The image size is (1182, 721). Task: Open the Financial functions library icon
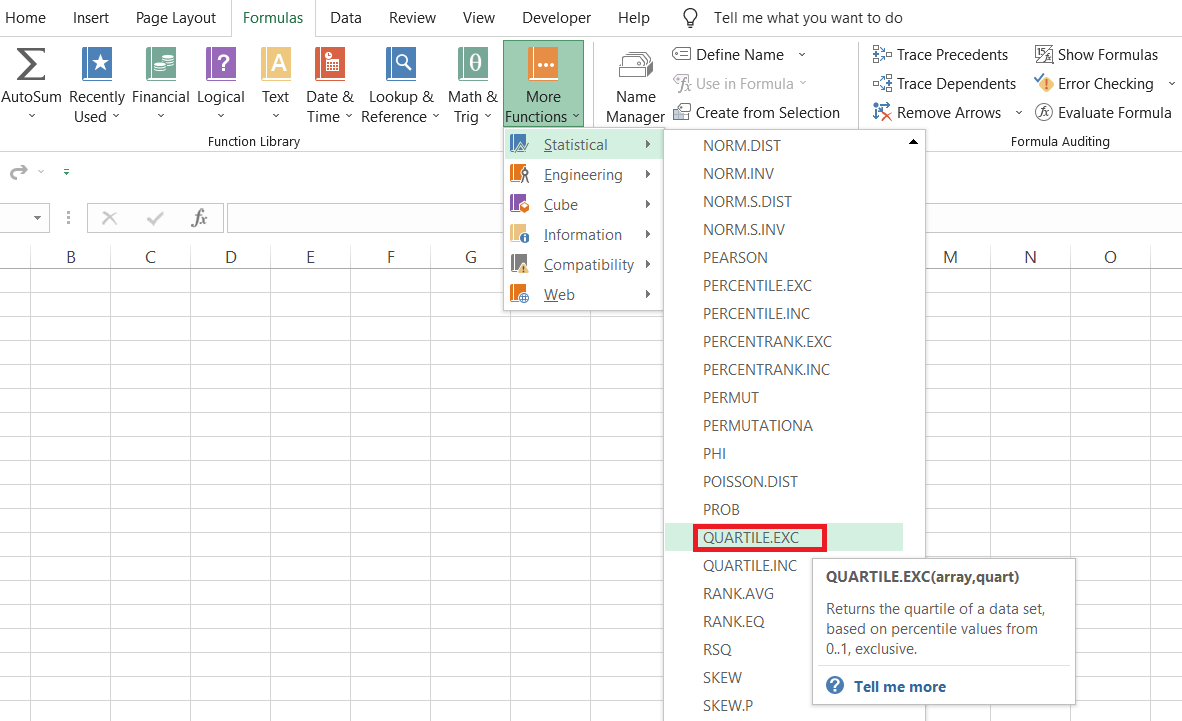coord(160,65)
